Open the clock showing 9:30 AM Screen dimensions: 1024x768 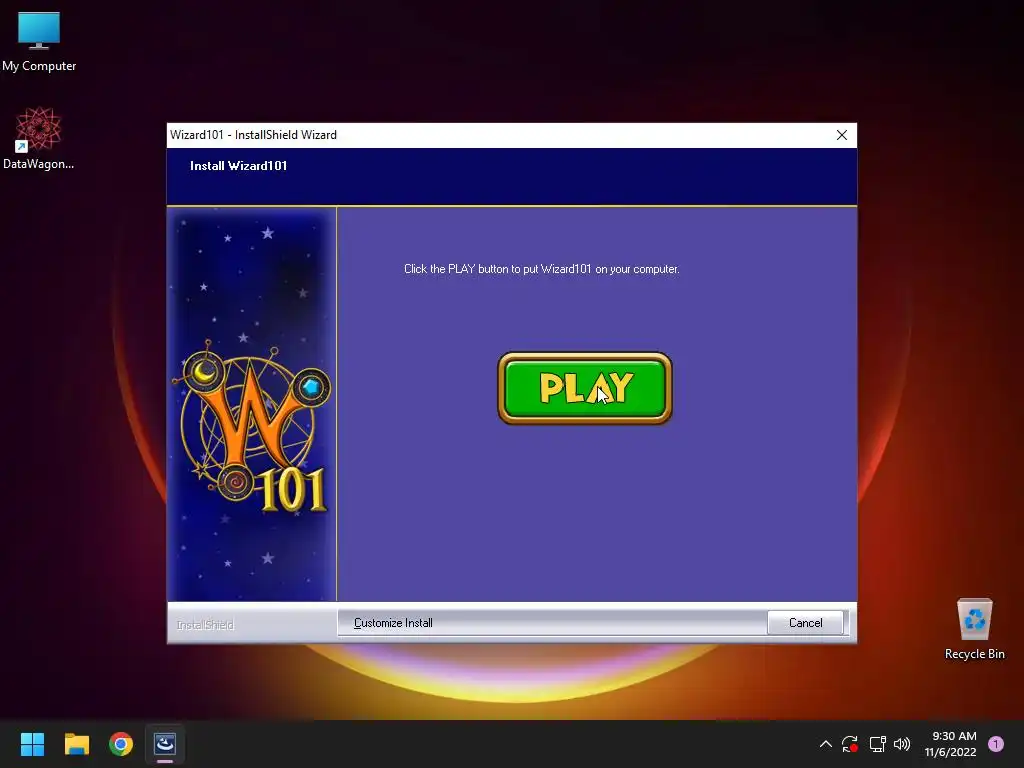point(950,744)
